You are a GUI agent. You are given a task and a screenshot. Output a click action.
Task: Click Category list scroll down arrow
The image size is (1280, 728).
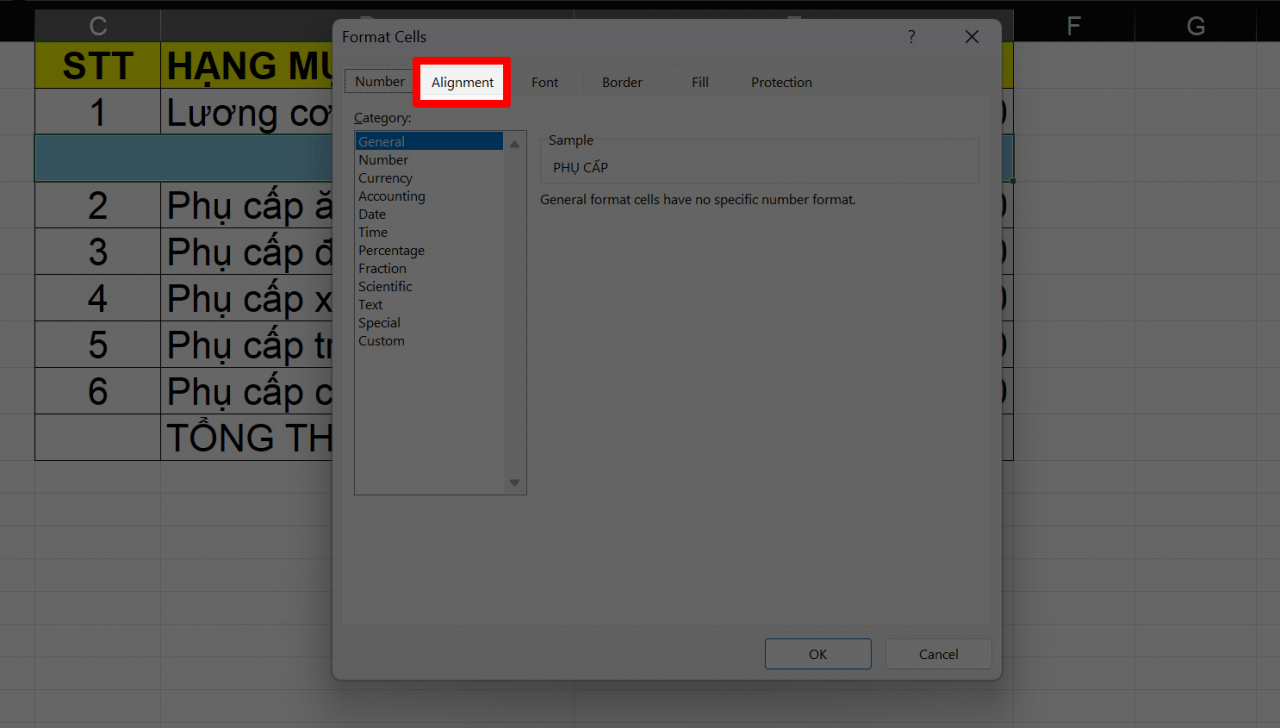[515, 483]
